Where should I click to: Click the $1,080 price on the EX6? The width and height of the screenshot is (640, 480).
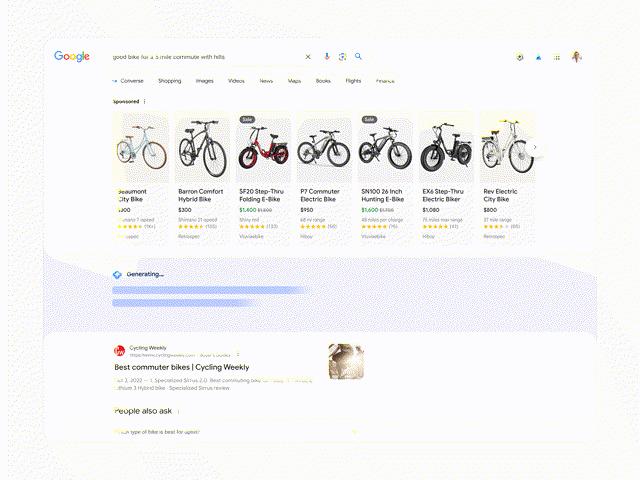[x=431, y=210]
